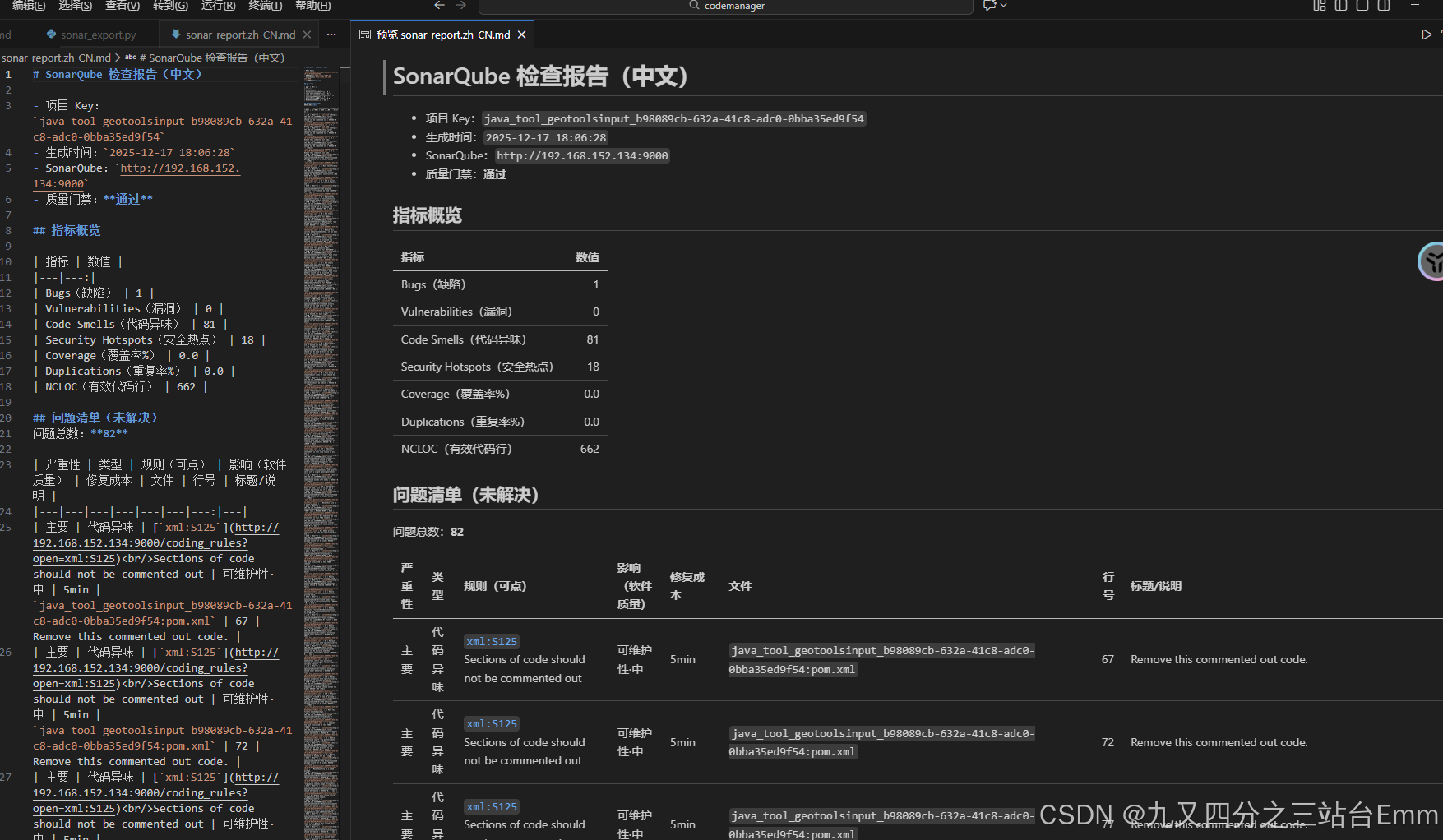Go back with the navigation left arrow
1443x840 pixels.
(x=440, y=5)
